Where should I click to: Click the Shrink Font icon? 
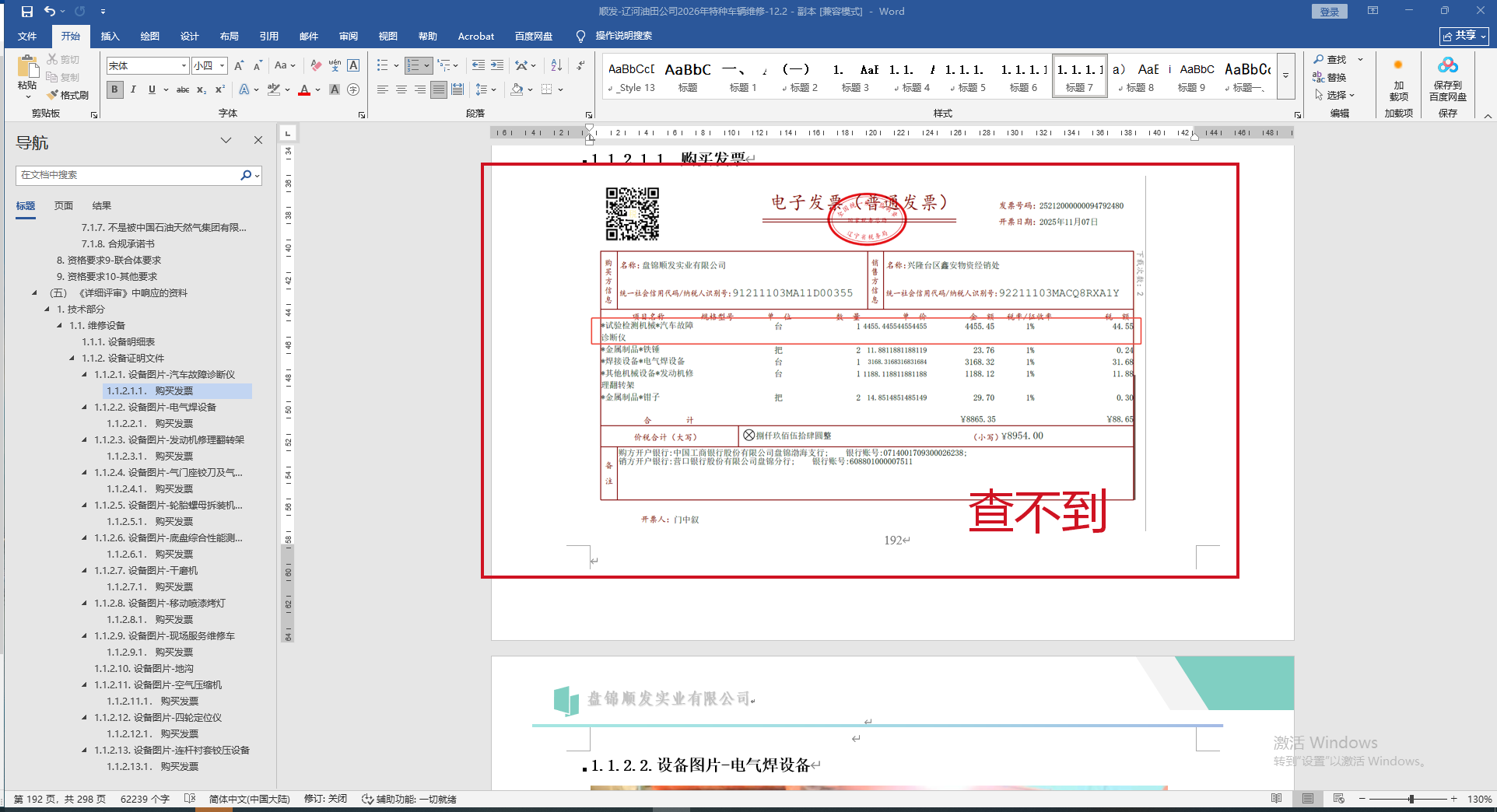(x=258, y=66)
